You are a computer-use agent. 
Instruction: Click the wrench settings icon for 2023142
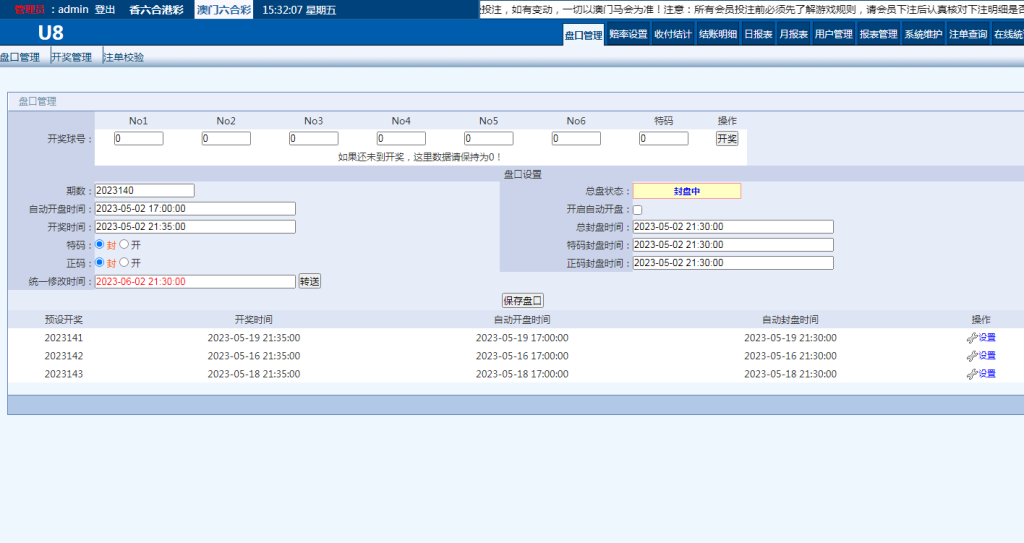[971, 356]
